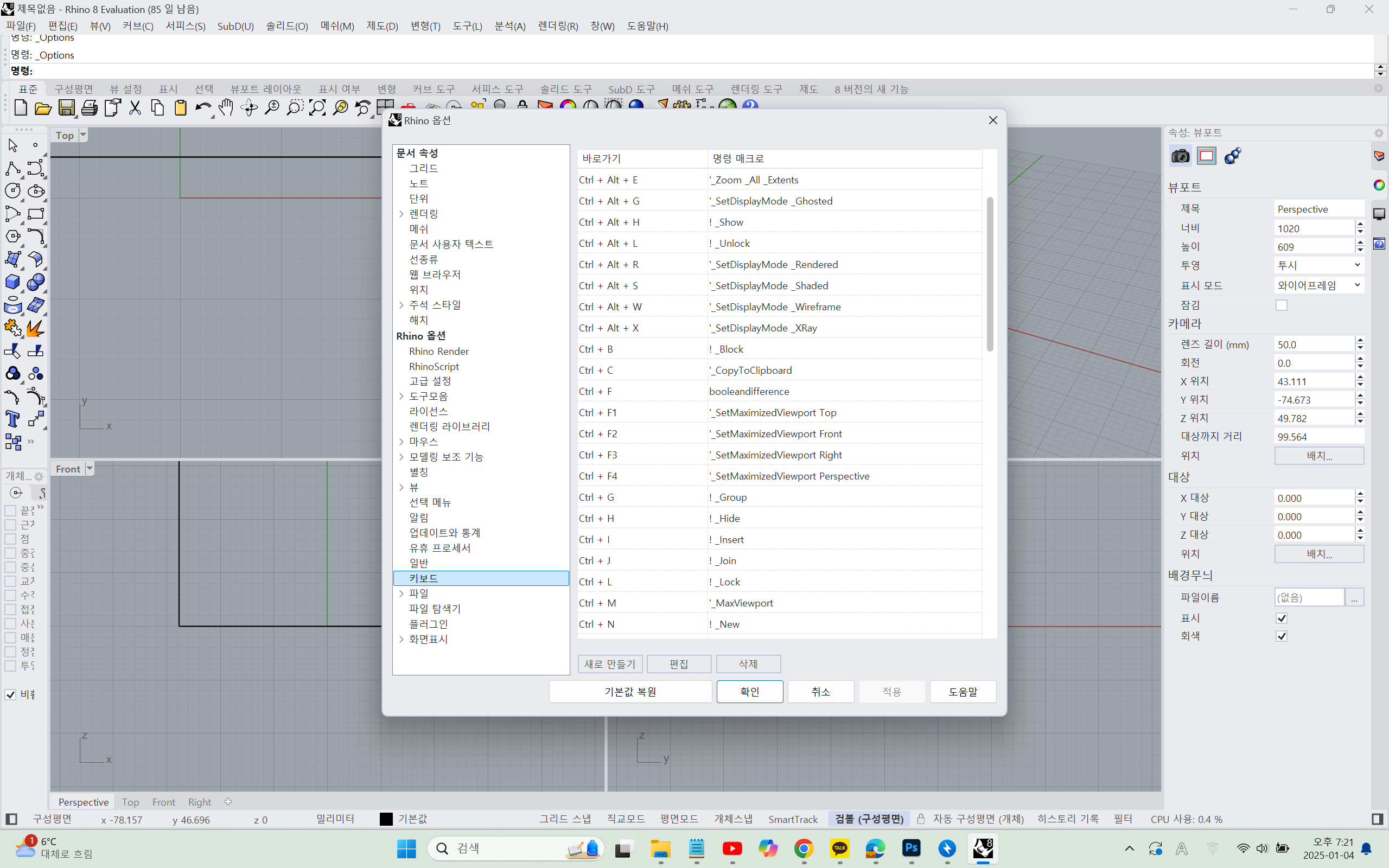
Task: Click the Cut scissors icon
Action: (x=135, y=107)
